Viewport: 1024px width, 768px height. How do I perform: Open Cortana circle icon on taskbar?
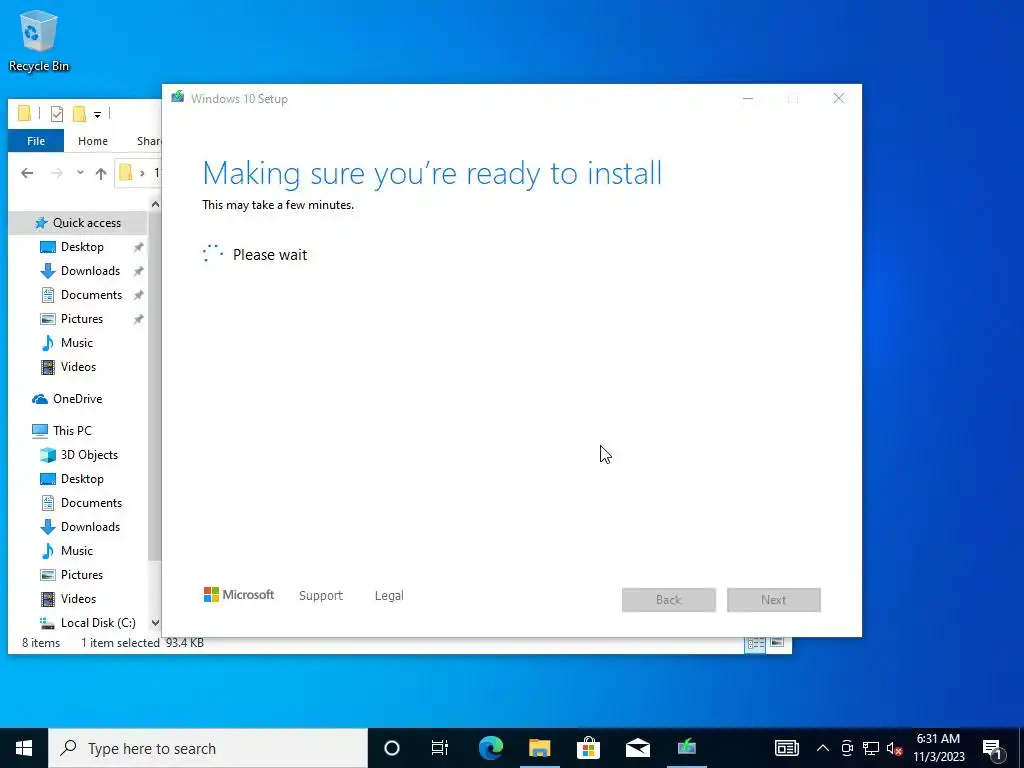click(392, 748)
